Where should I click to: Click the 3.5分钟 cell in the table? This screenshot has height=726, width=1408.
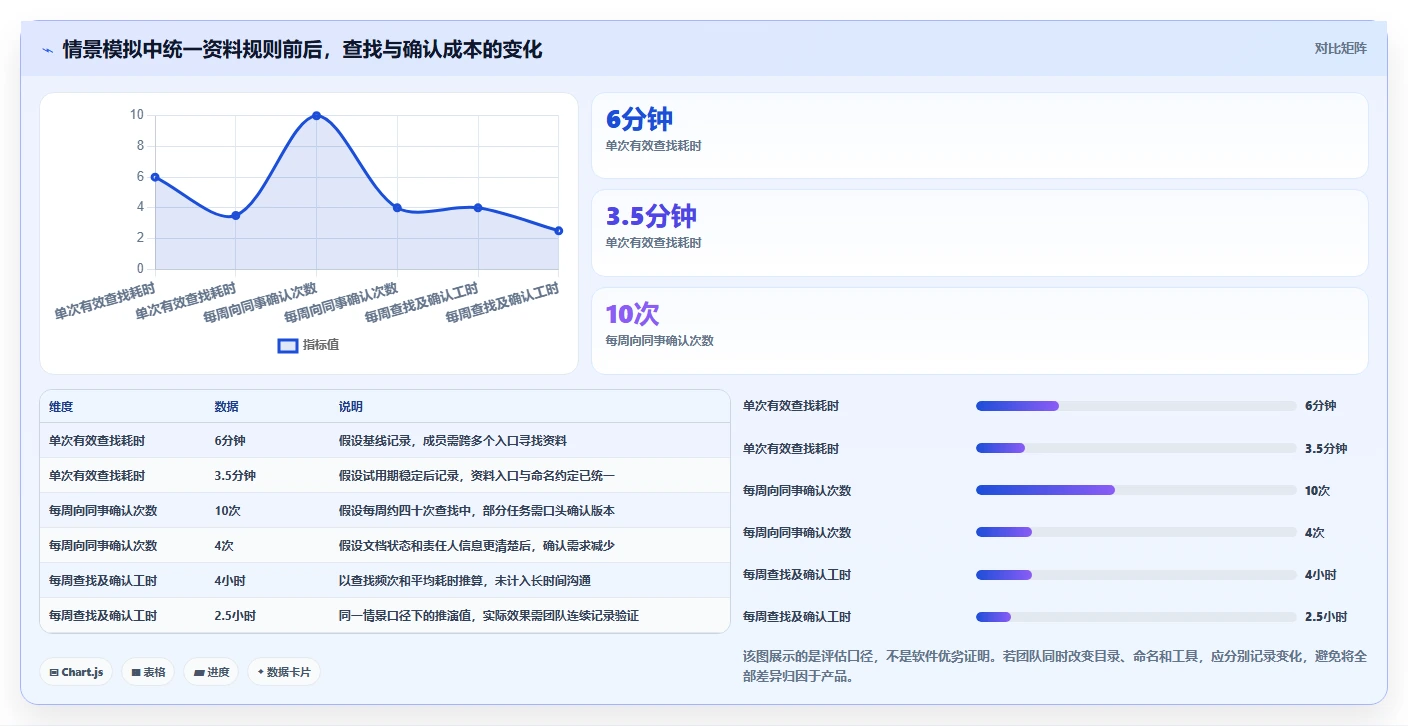click(235, 475)
